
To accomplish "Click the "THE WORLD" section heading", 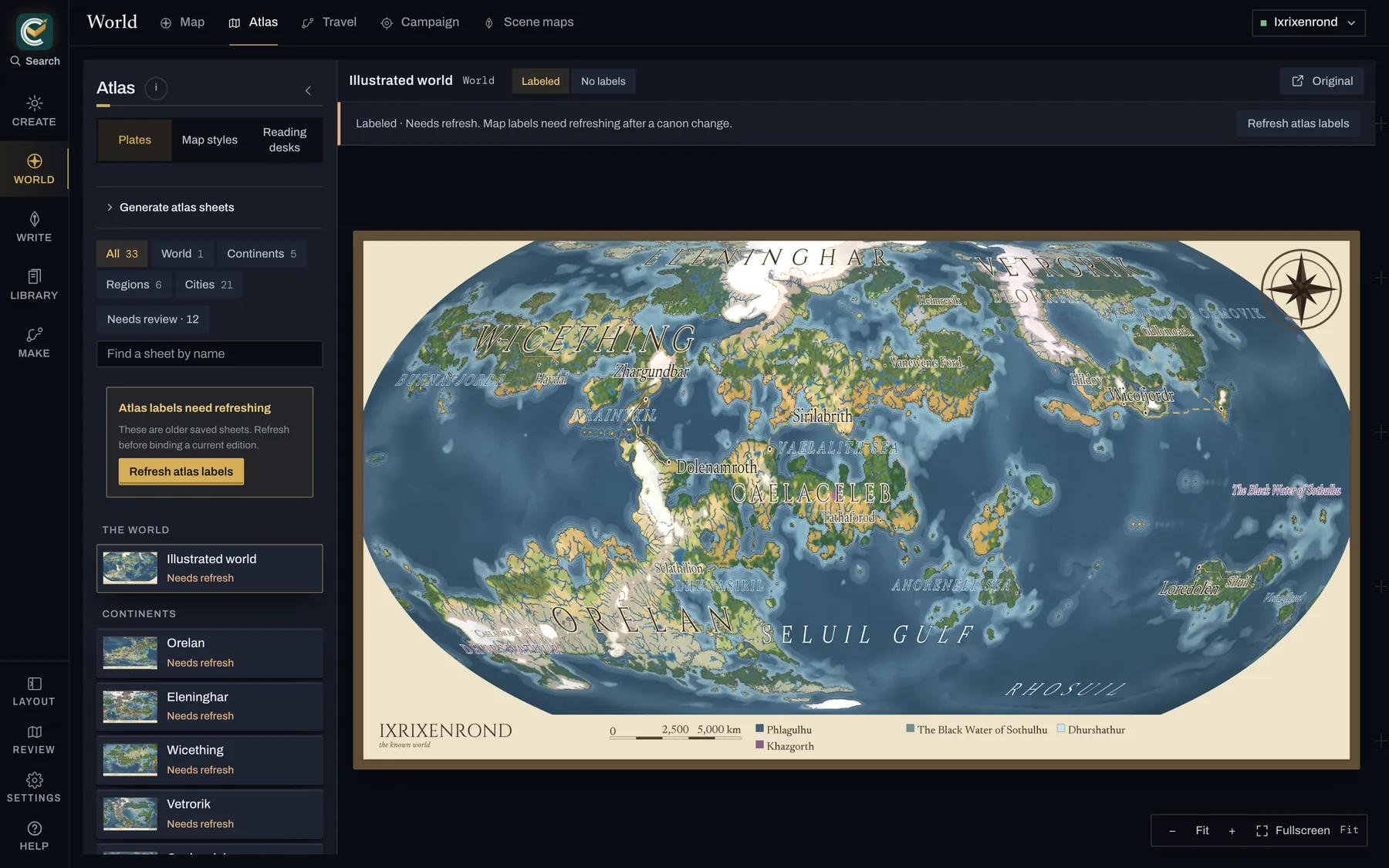I will point(136,530).
